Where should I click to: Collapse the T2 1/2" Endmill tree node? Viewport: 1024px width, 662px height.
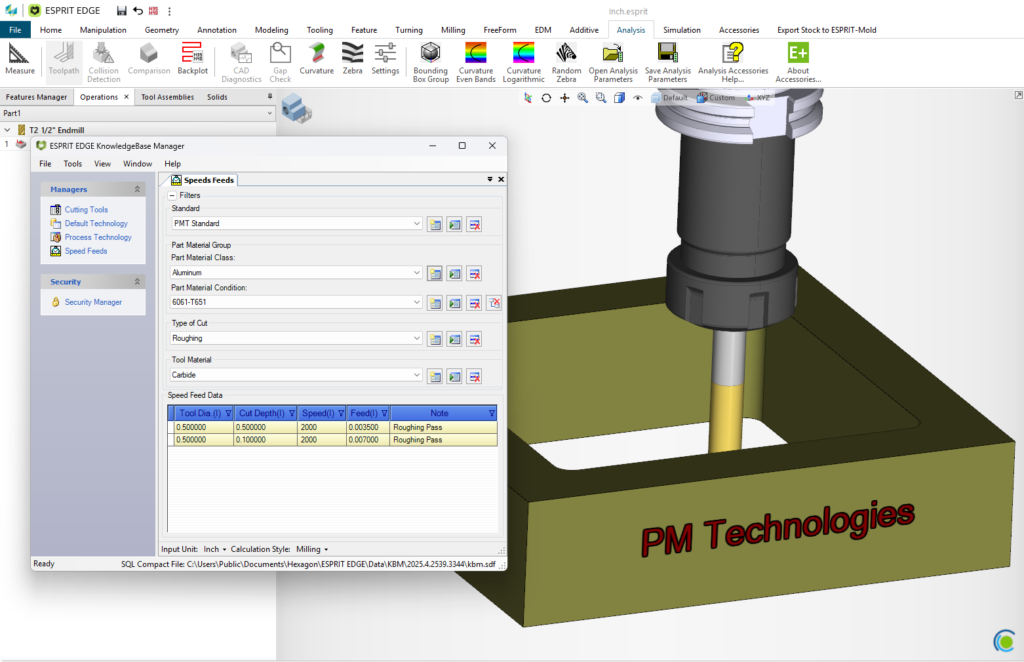[x=8, y=130]
